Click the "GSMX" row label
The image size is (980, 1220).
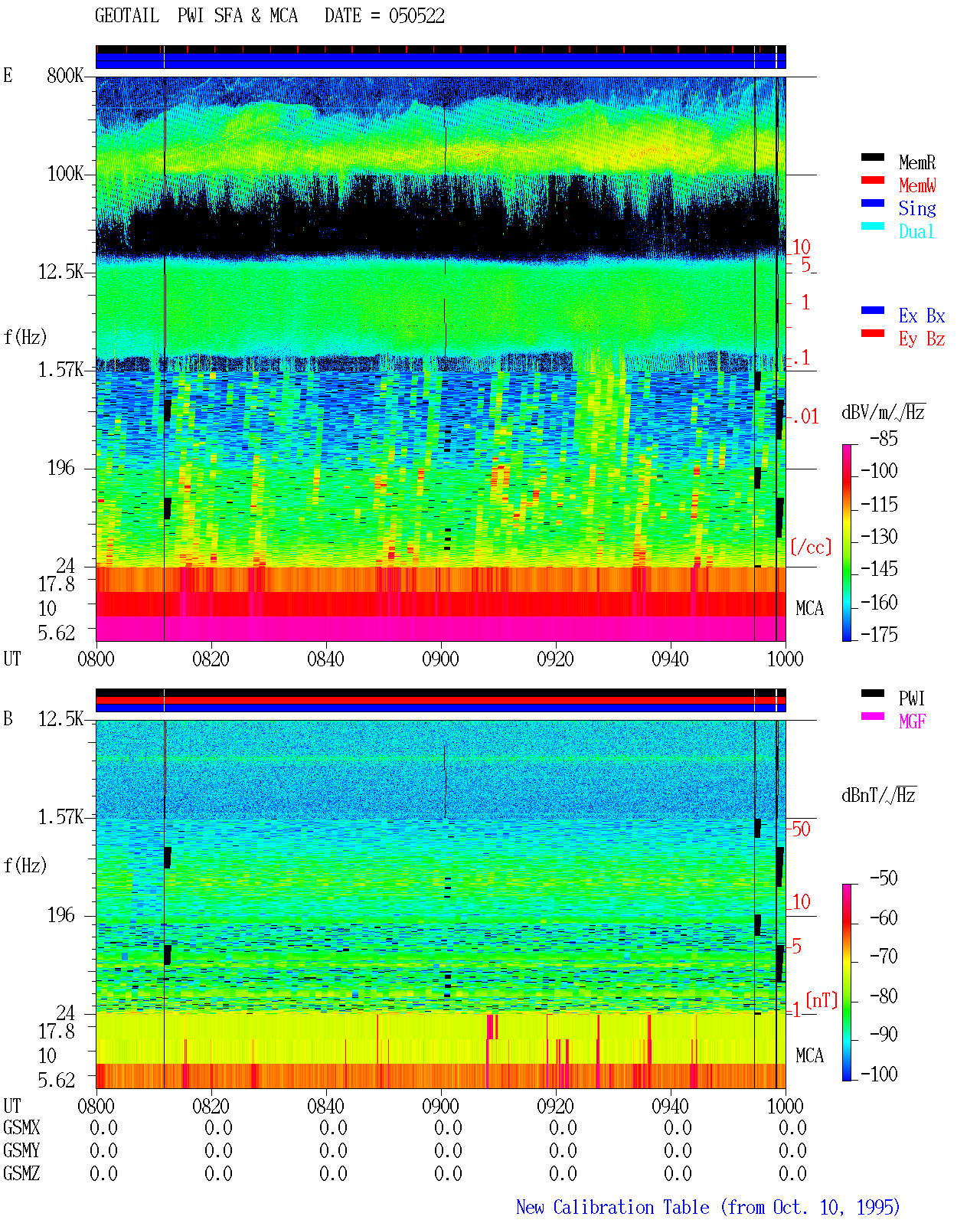tap(21, 1127)
